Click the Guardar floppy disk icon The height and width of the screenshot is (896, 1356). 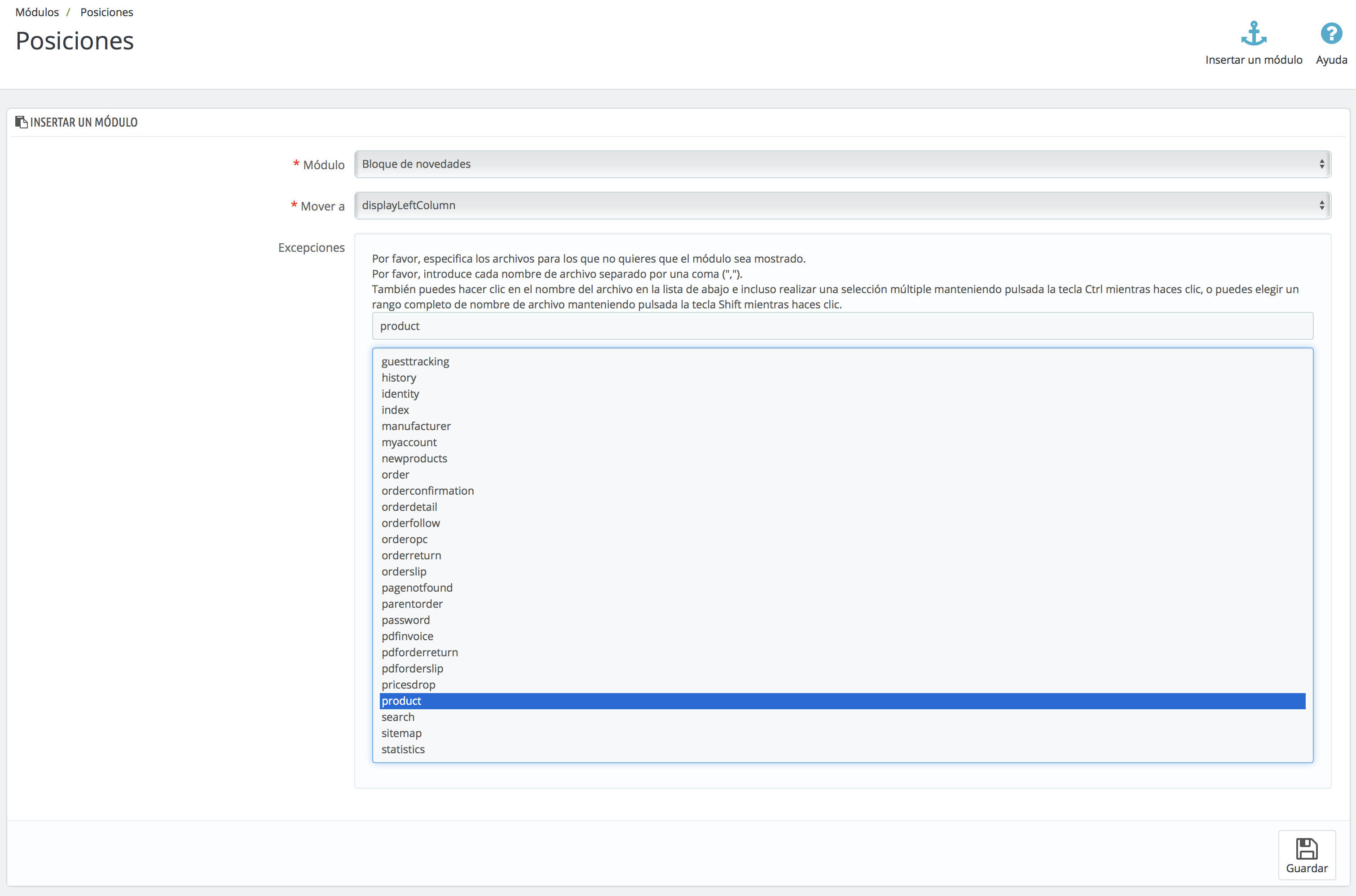tap(1306, 848)
